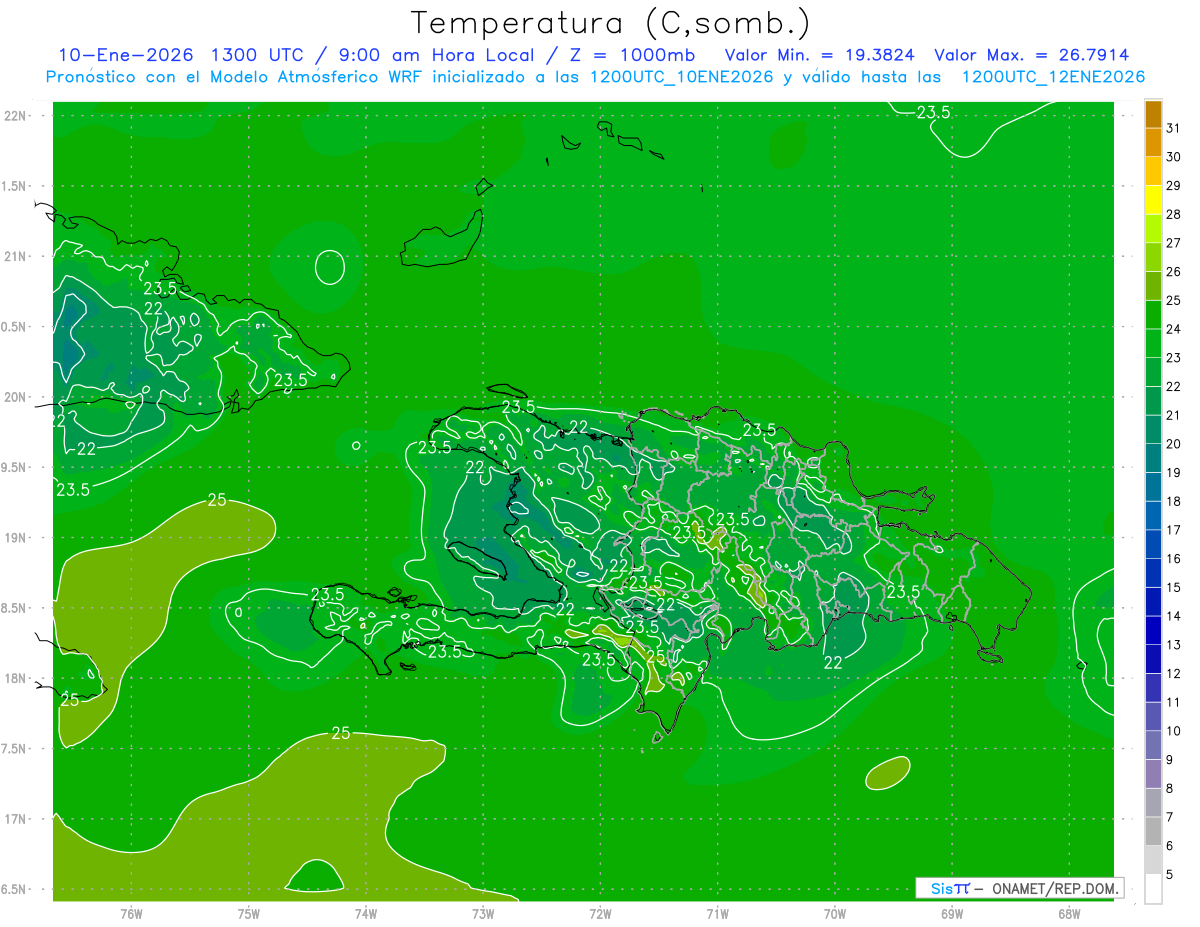Viewport: 1200px width, 927px height.
Task: Click the "69W" longitude axis label
Action: 952,914
